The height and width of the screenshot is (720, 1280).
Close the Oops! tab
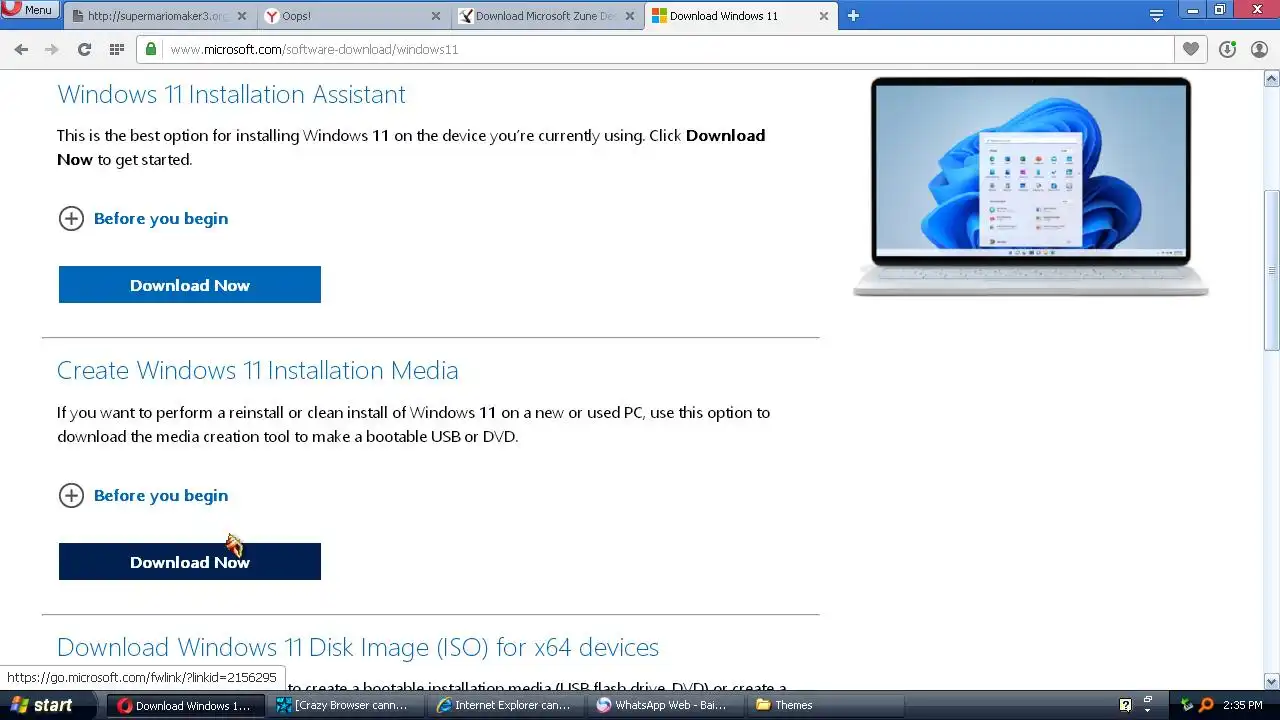435,16
